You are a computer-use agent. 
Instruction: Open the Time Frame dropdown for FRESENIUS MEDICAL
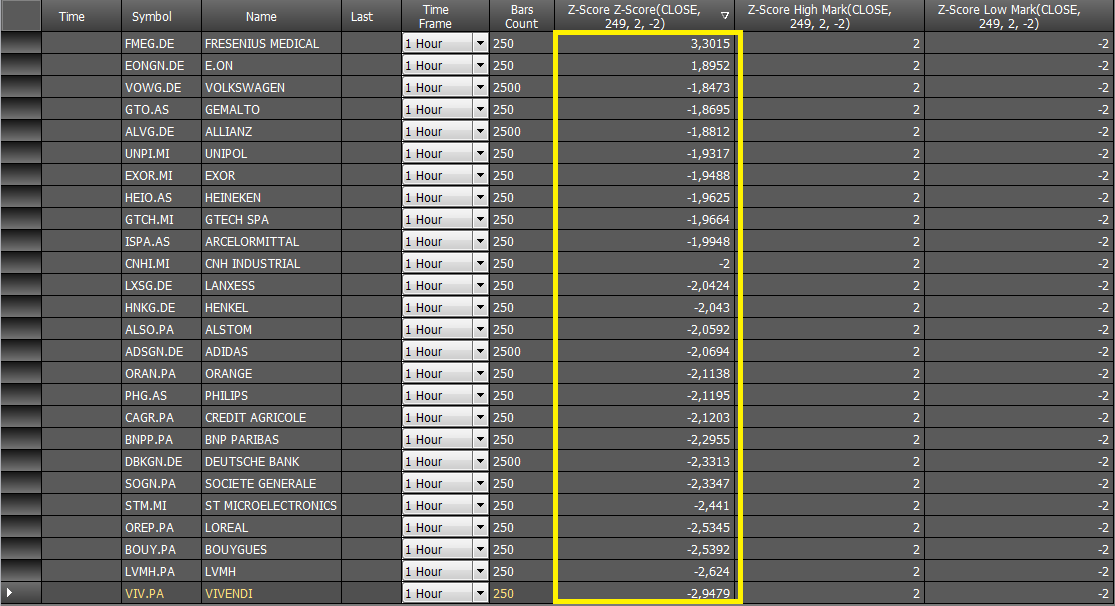click(x=480, y=43)
